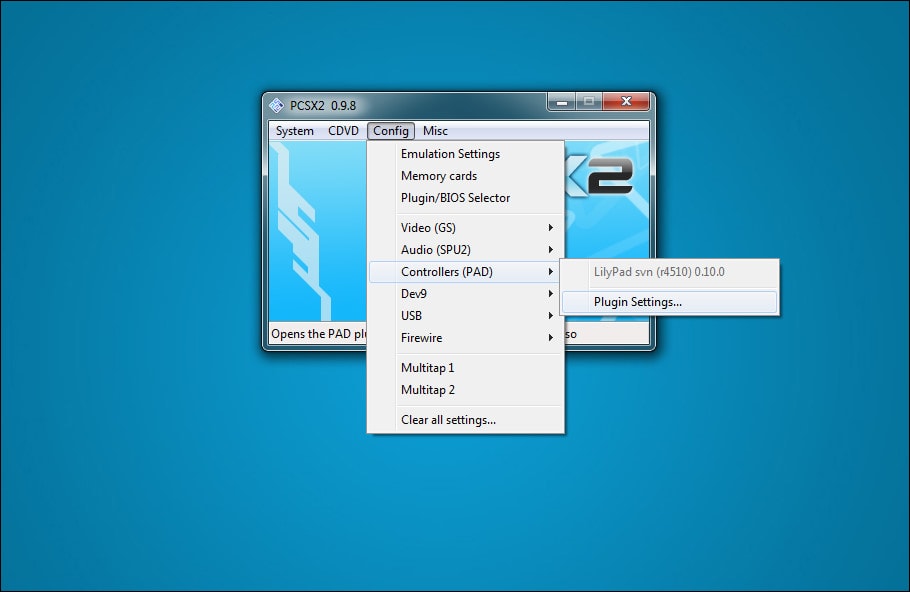Click the Dev9 submenu arrow
The image size is (910, 592).
pos(551,294)
